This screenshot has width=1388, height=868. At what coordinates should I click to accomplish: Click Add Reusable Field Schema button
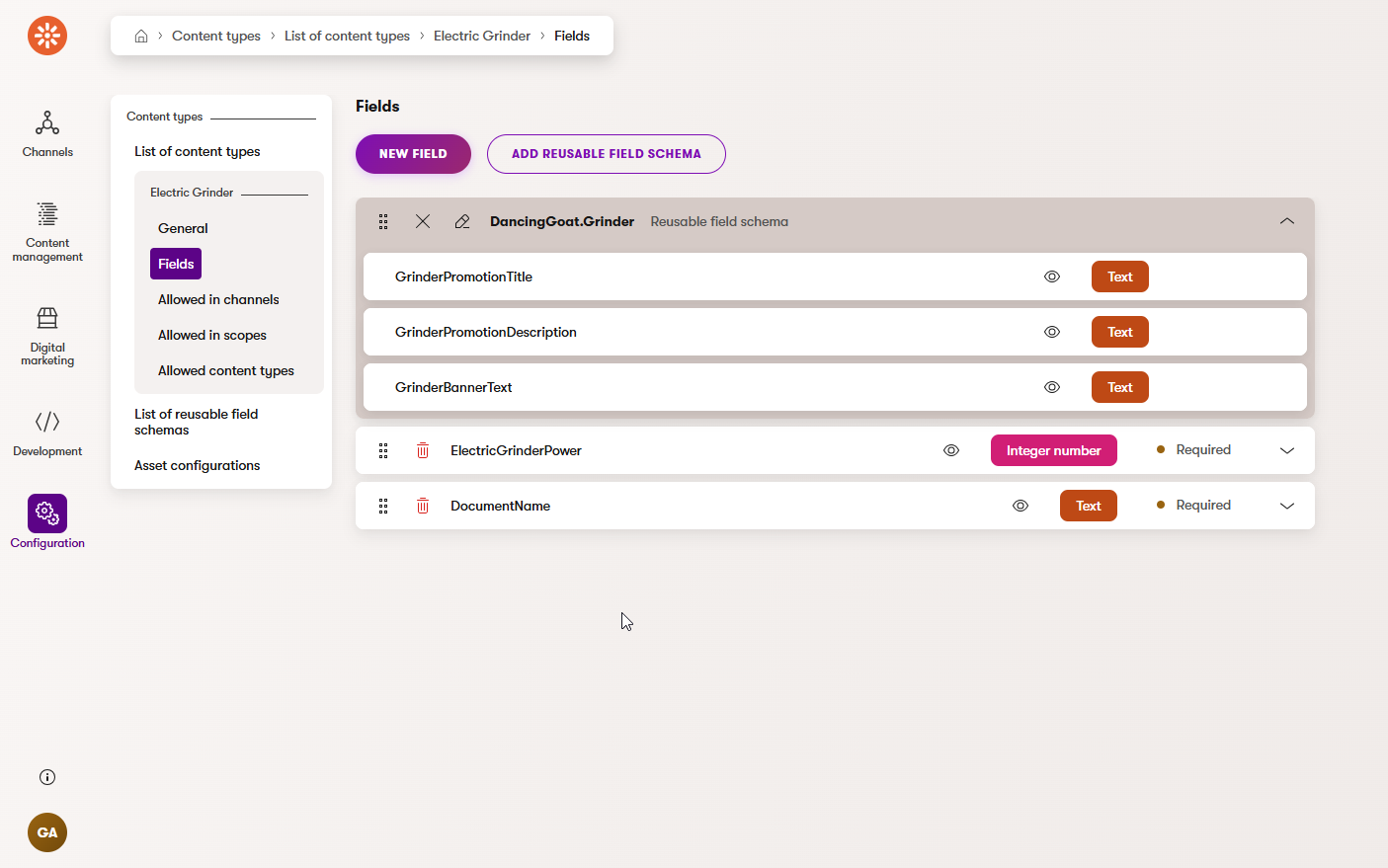tap(606, 154)
